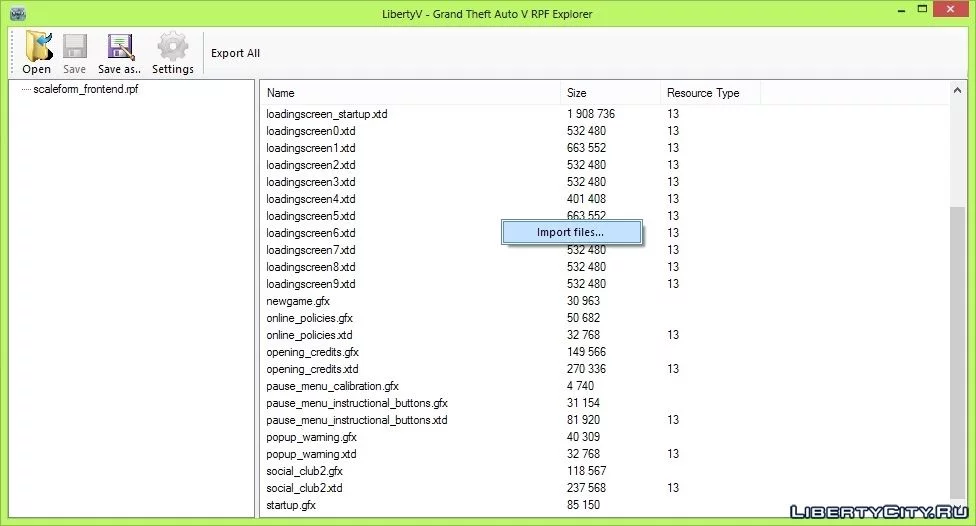Click the size value 1 908 736
The height and width of the screenshot is (526, 976).
[x=591, y=114]
